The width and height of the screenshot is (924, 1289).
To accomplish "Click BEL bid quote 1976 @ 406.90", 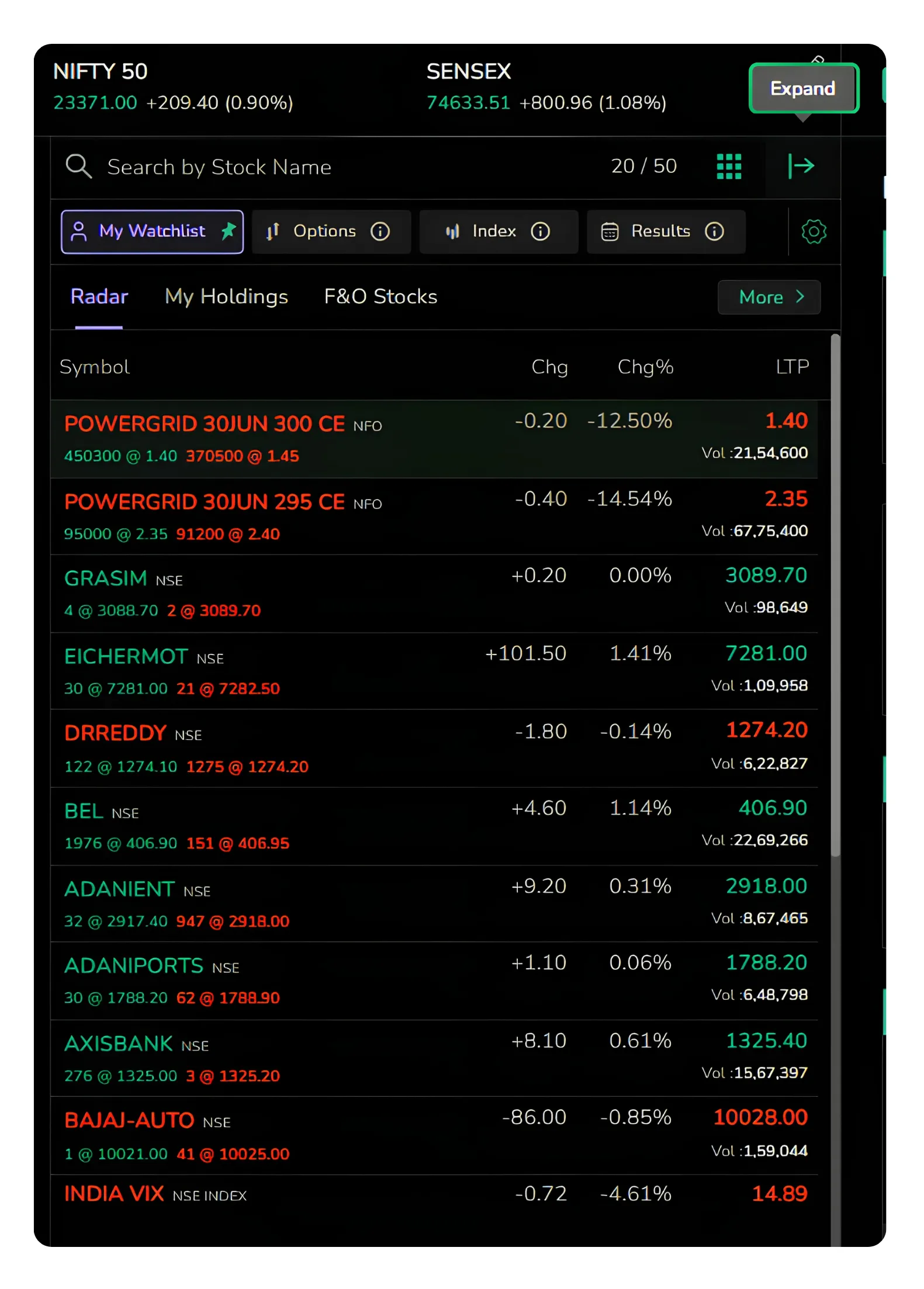I will [x=120, y=843].
